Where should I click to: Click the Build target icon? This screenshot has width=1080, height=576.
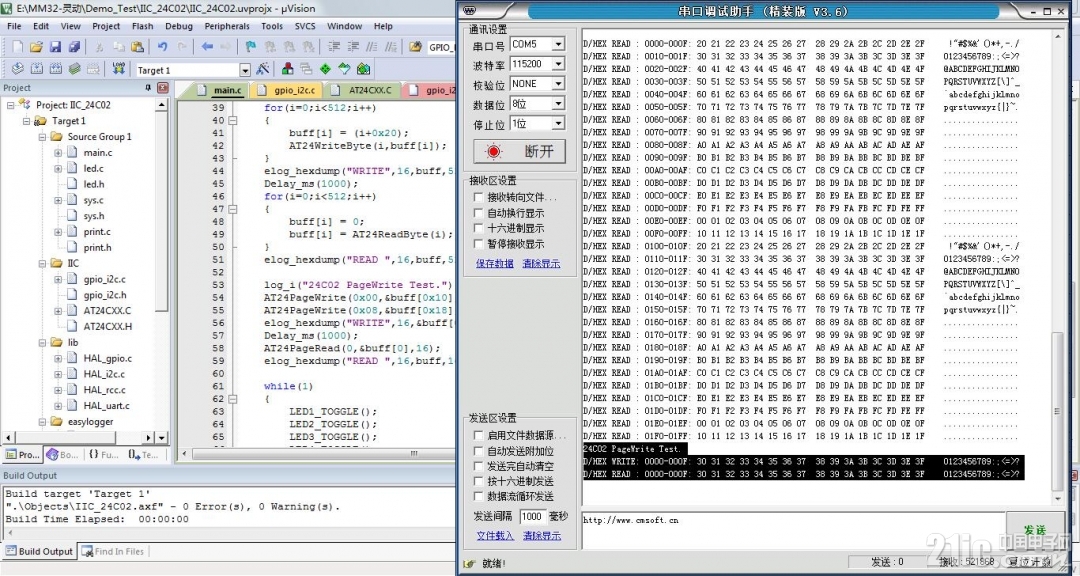[x=37, y=70]
